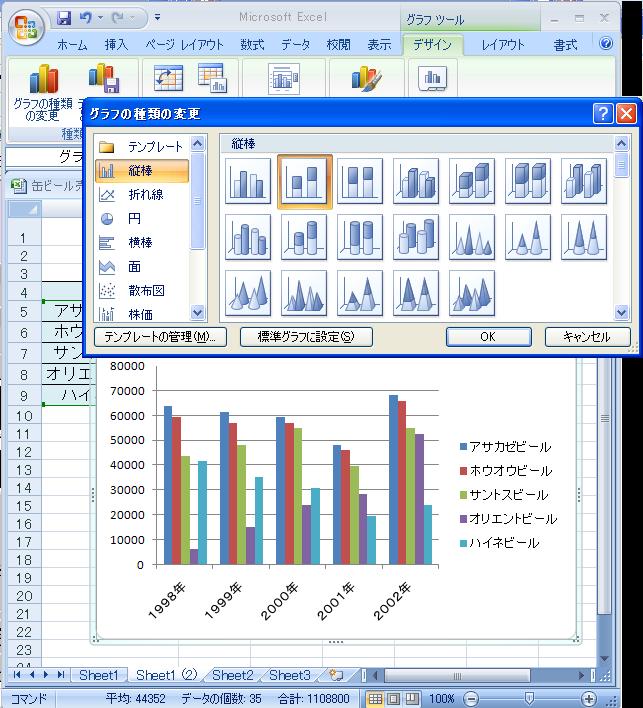Select the clustered cylinder chart type

[x=248, y=237]
